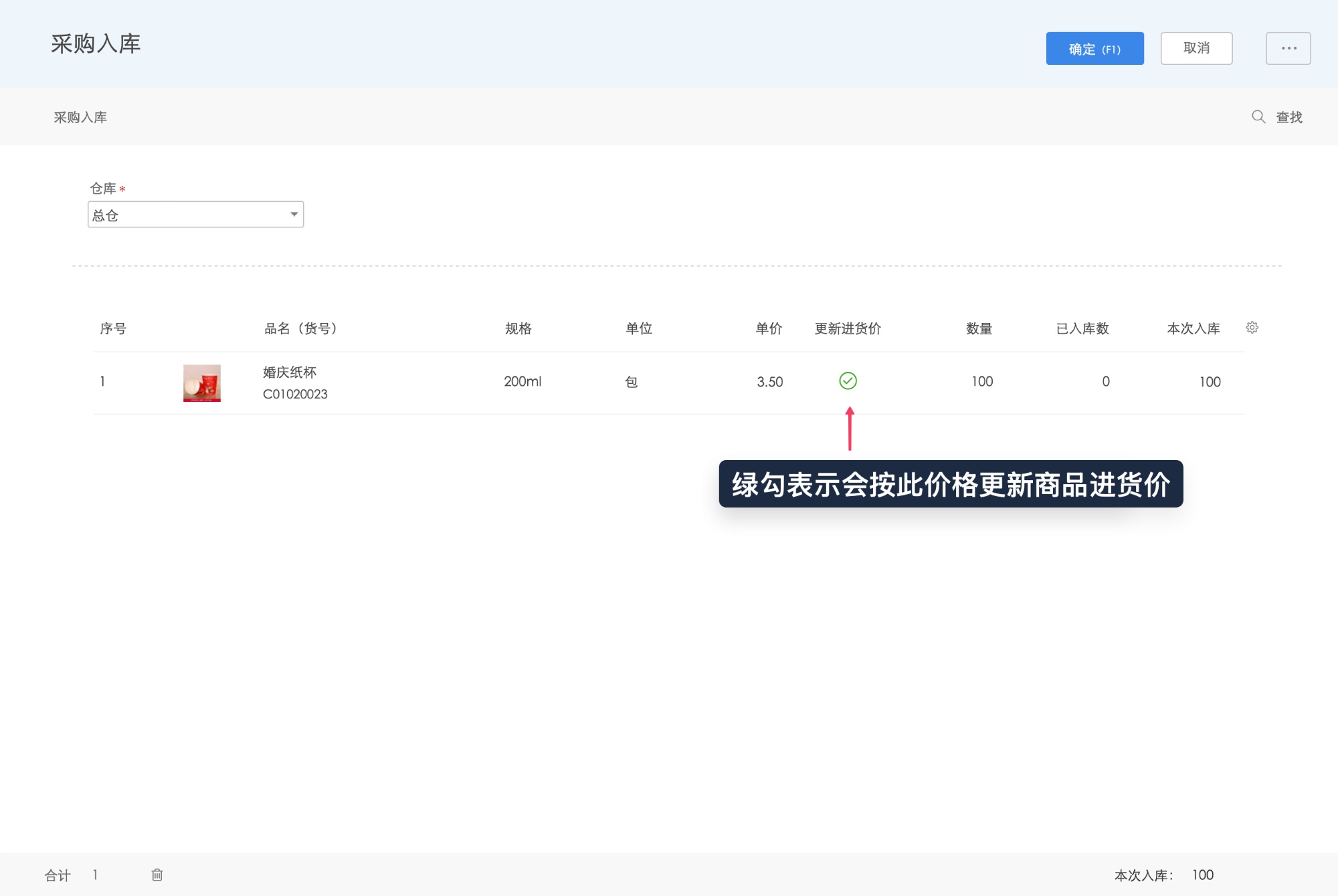The width and height of the screenshot is (1338, 896).
Task: Click the 婚庆纸杯 product thumbnail
Action: click(x=202, y=383)
